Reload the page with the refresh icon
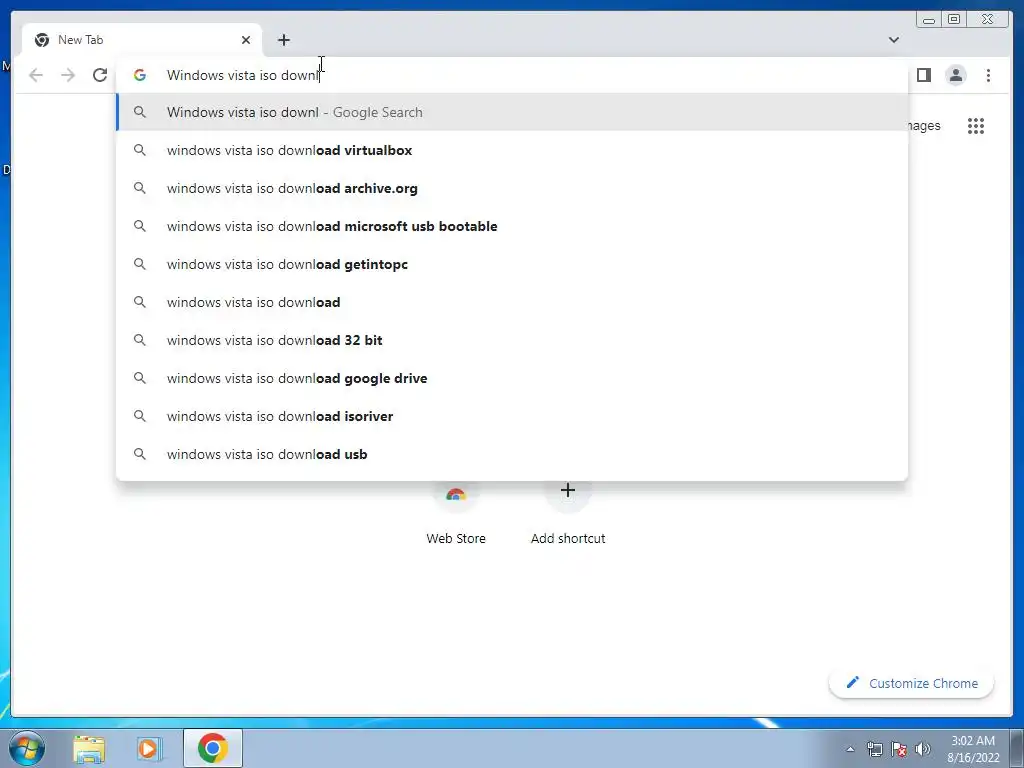 pos(100,75)
